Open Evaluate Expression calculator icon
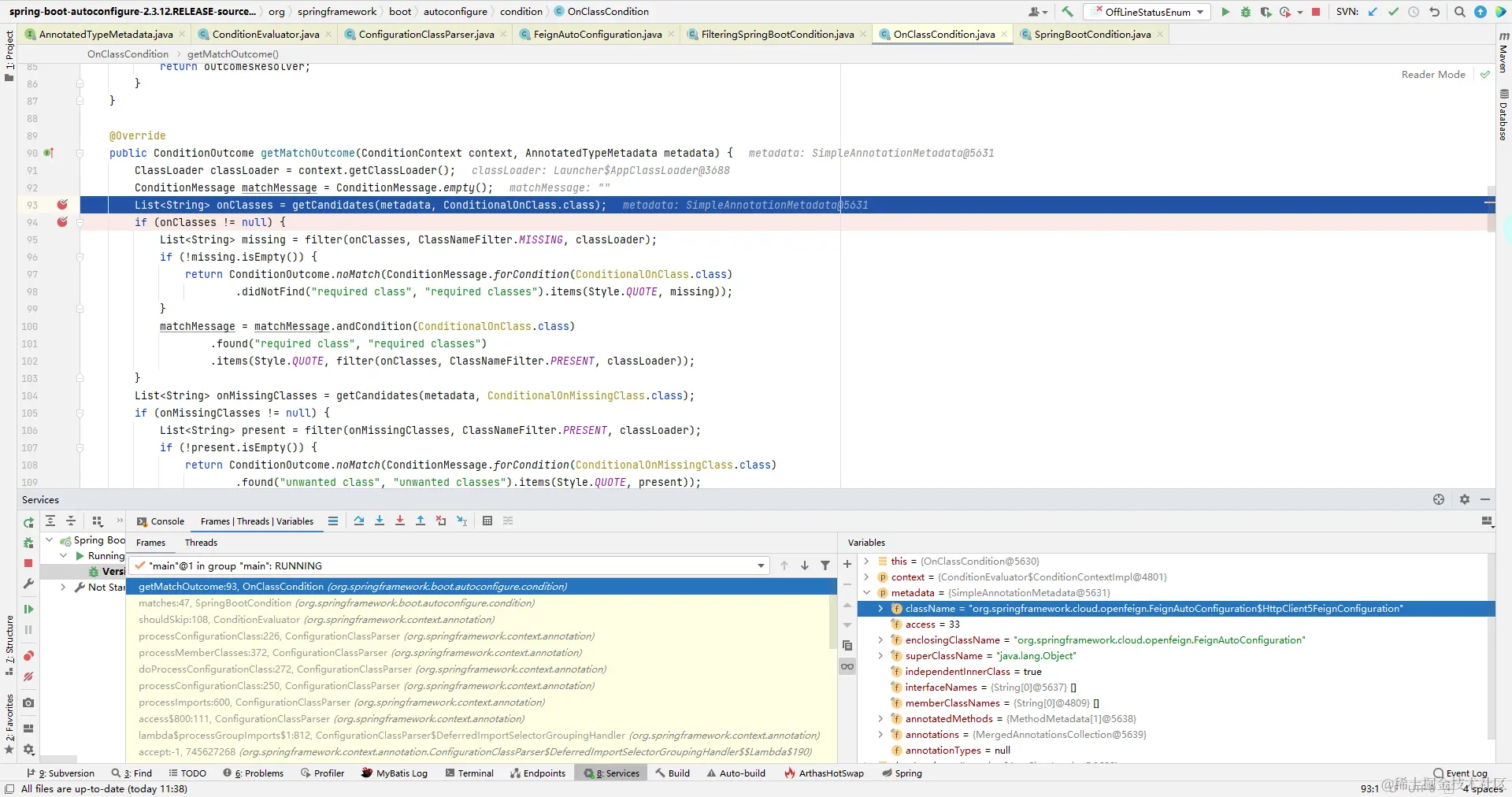1512x797 pixels. point(487,521)
